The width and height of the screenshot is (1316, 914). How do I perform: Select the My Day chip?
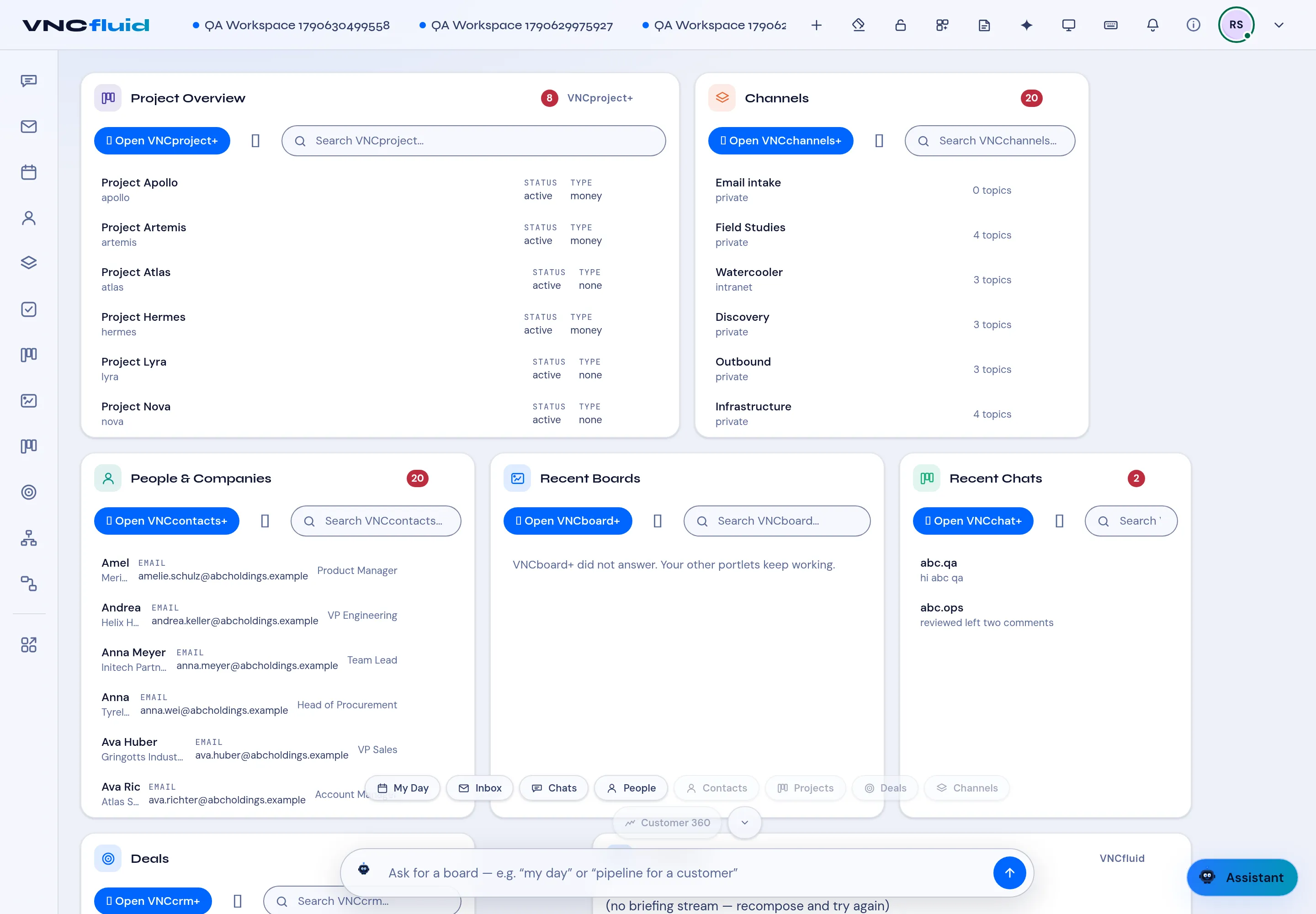click(403, 788)
